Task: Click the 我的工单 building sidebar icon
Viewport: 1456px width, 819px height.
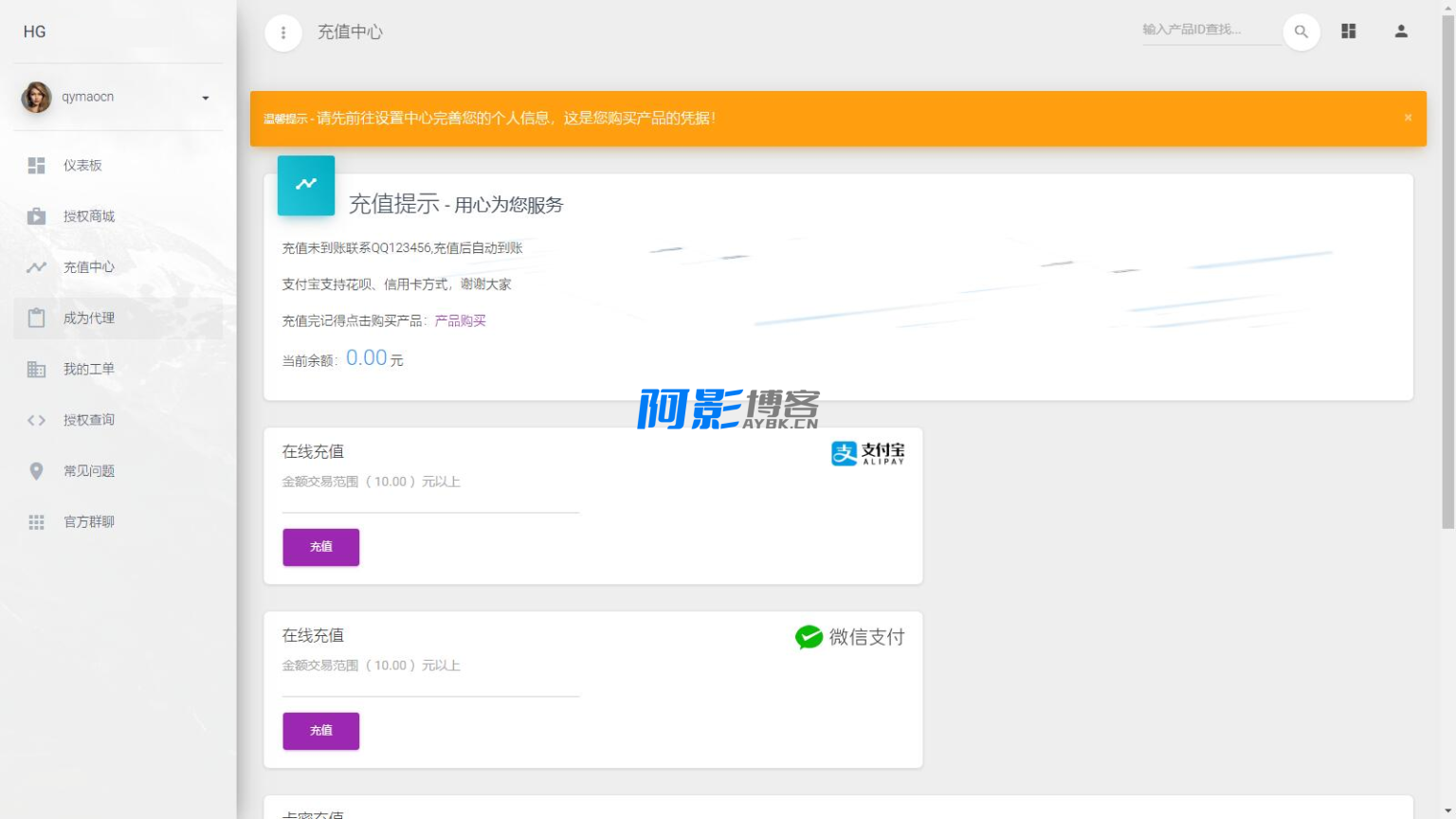Action: (36, 370)
